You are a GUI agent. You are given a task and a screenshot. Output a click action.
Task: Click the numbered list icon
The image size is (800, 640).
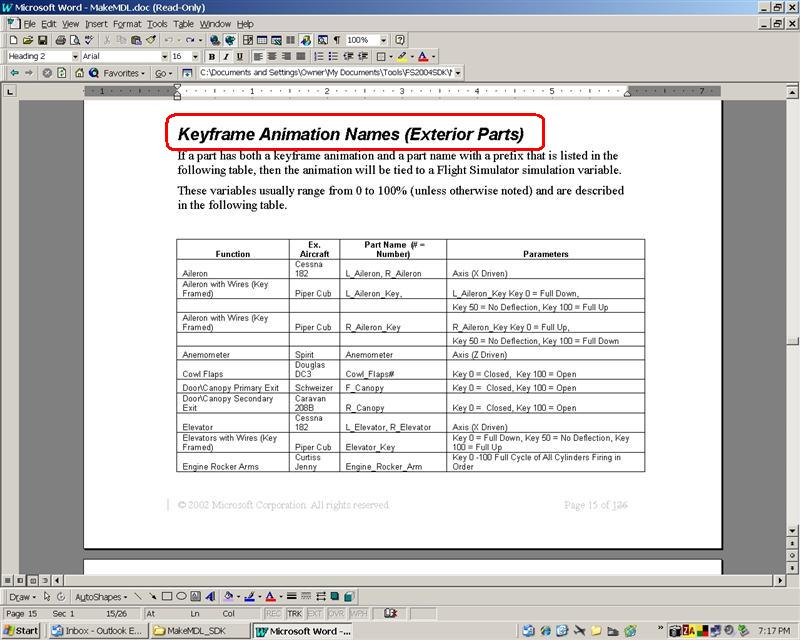pyautogui.click(x=319, y=56)
